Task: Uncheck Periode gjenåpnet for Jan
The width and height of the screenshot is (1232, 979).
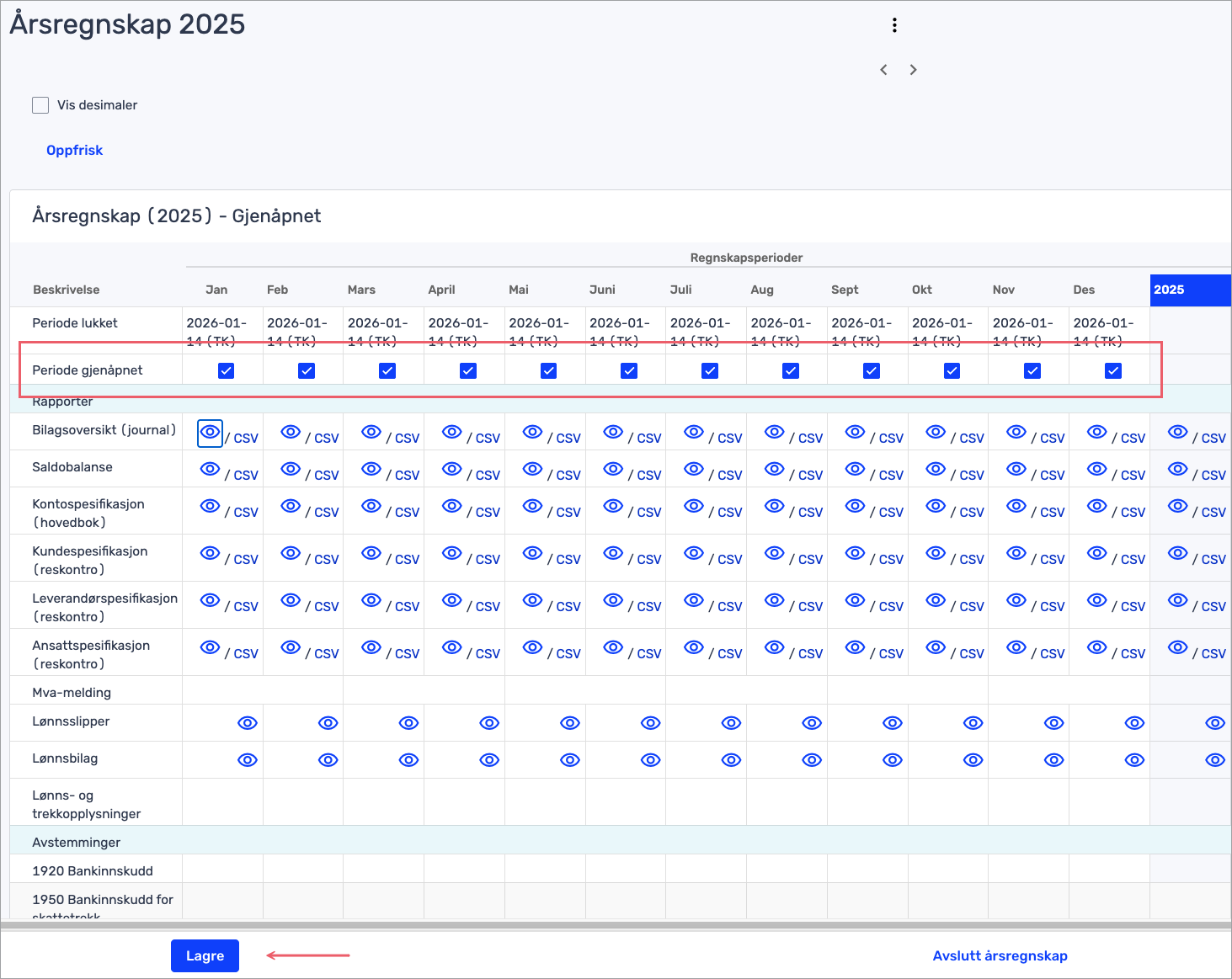Action: (x=226, y=370)
